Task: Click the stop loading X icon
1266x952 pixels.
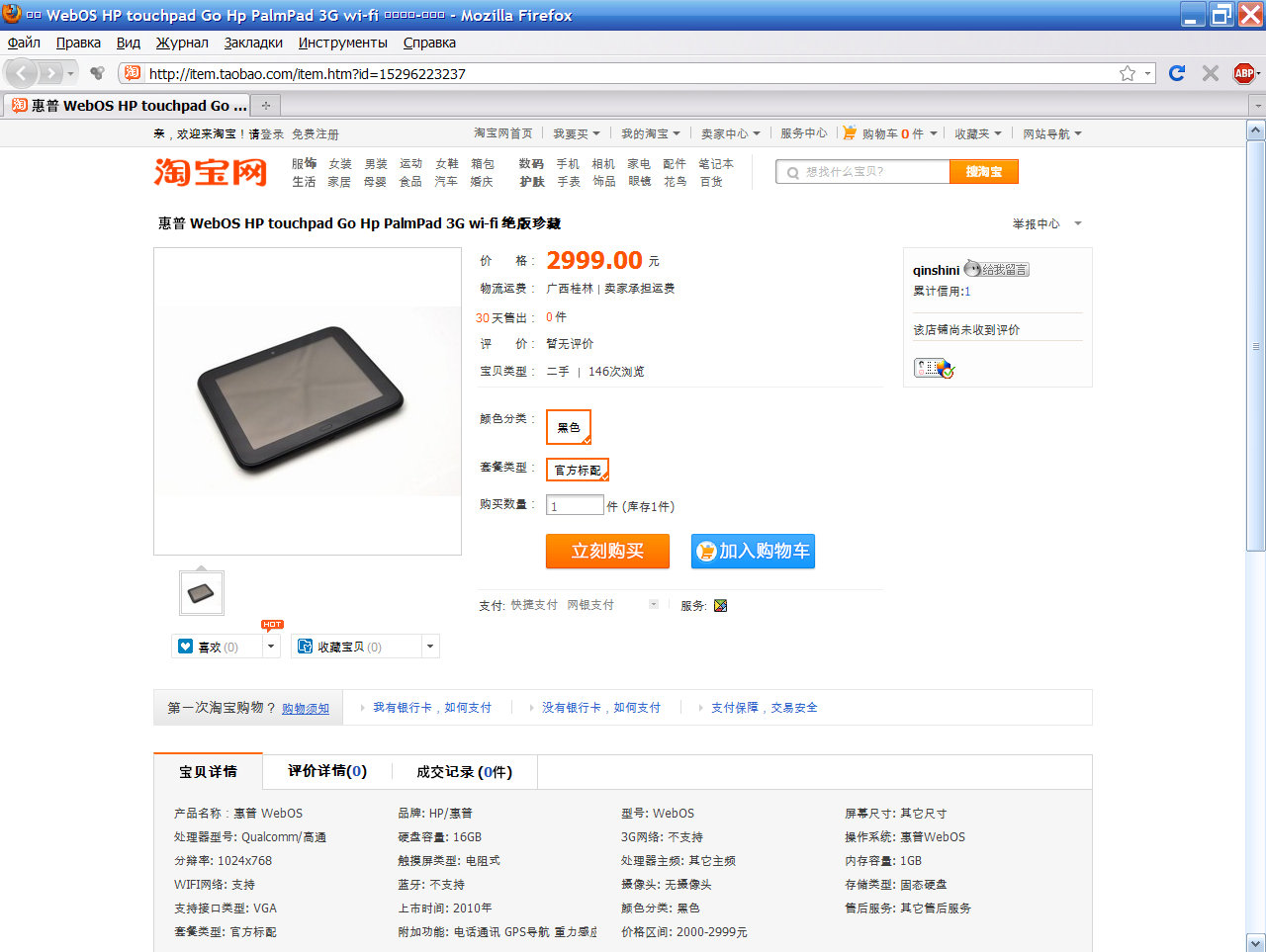Action: coord(1210,73)
